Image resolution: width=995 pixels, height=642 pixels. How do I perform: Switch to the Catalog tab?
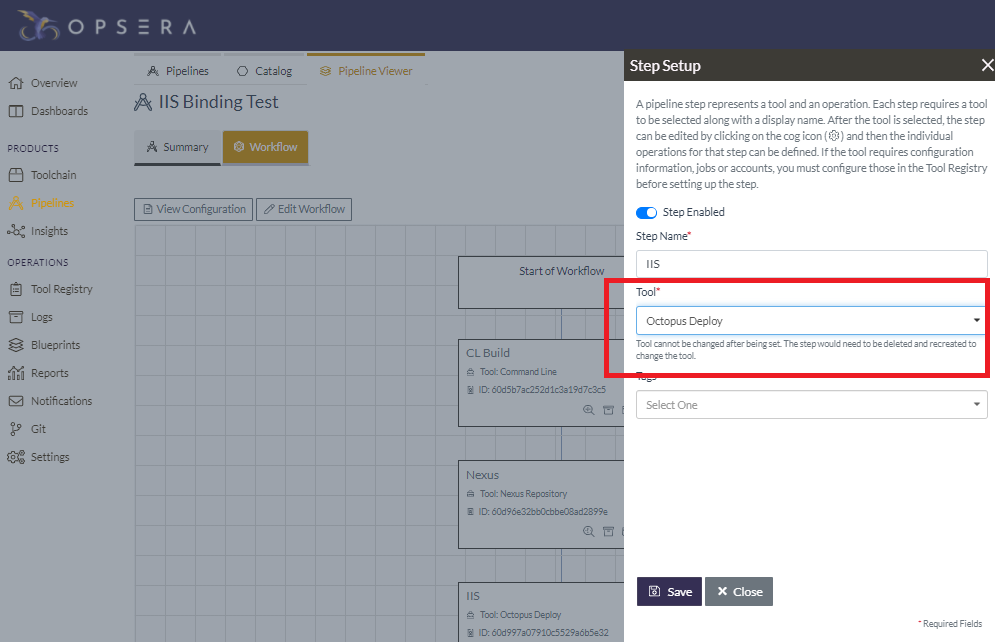(x=264, y=71)
